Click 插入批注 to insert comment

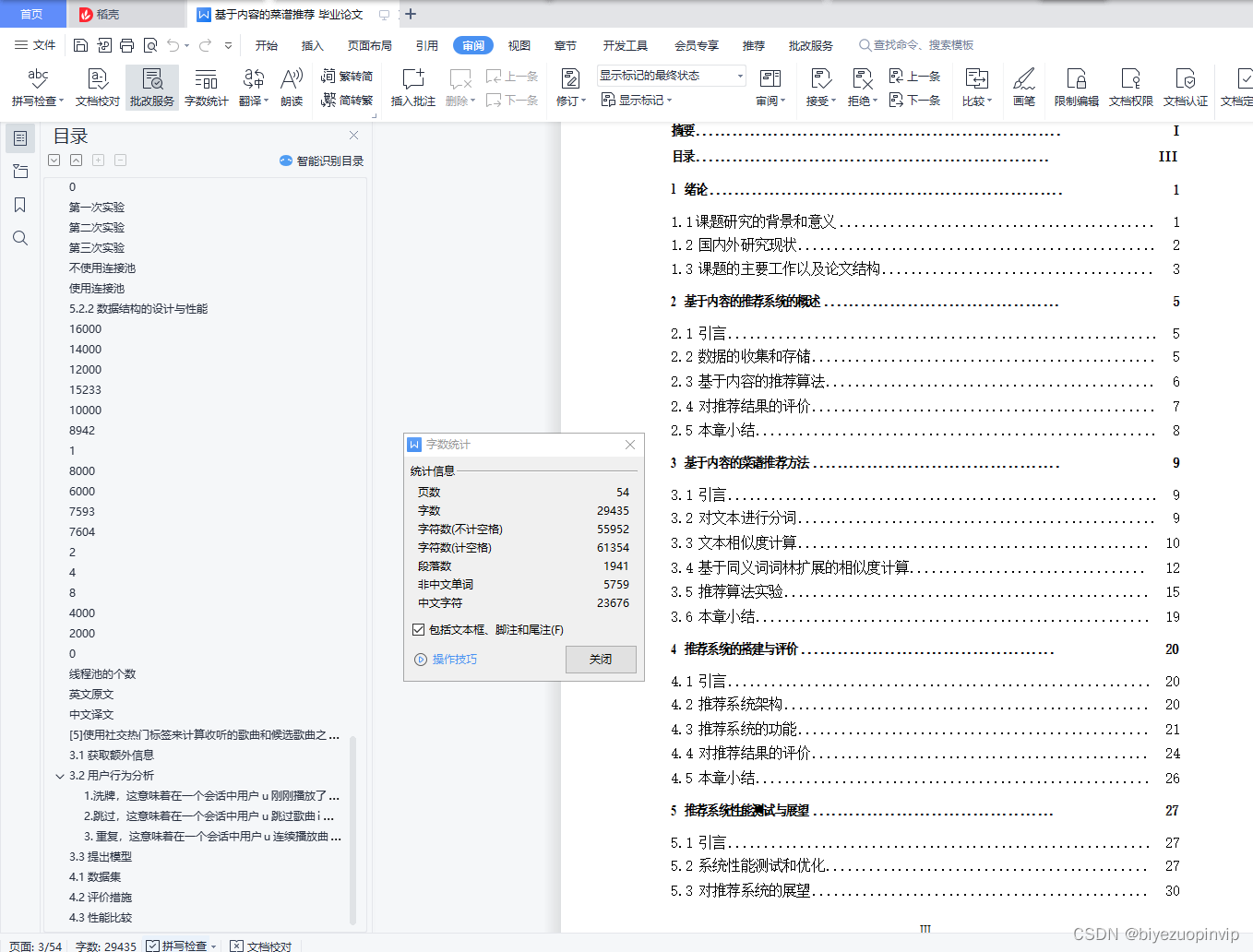(x=413, y=87)
